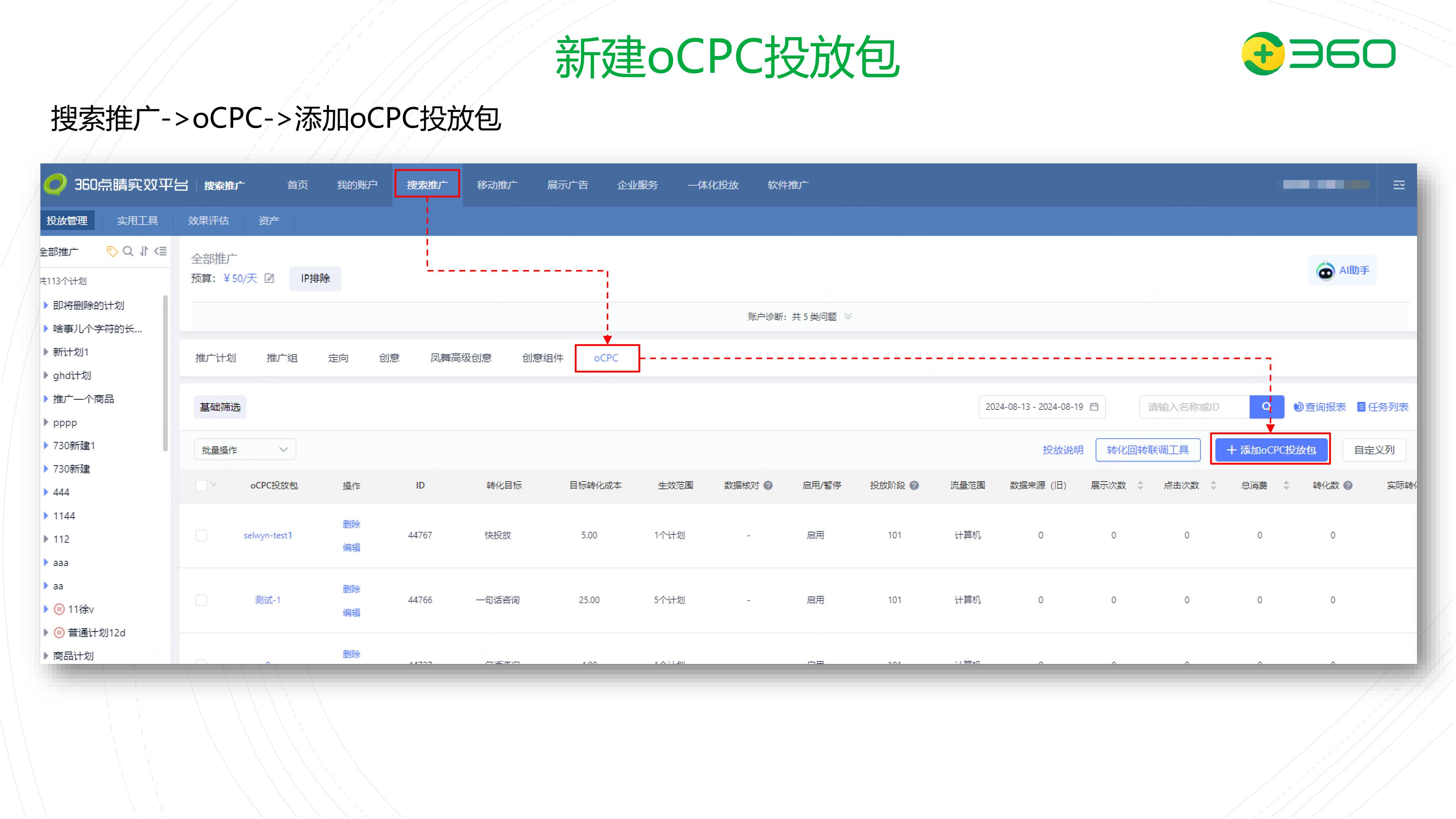Viewport: 1456px width, 819px height.
Task: Sort by 总消费 column arrows
Action: coord(1286,486)
